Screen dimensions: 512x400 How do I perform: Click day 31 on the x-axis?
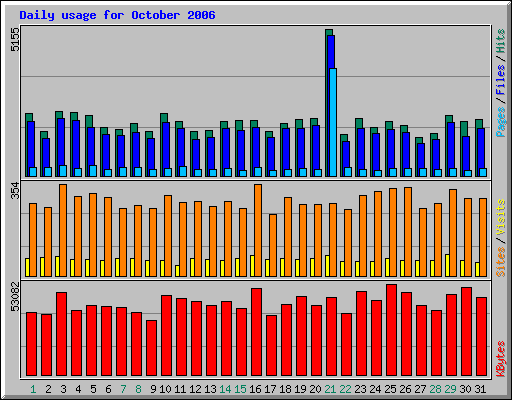(x=480, y=389)
